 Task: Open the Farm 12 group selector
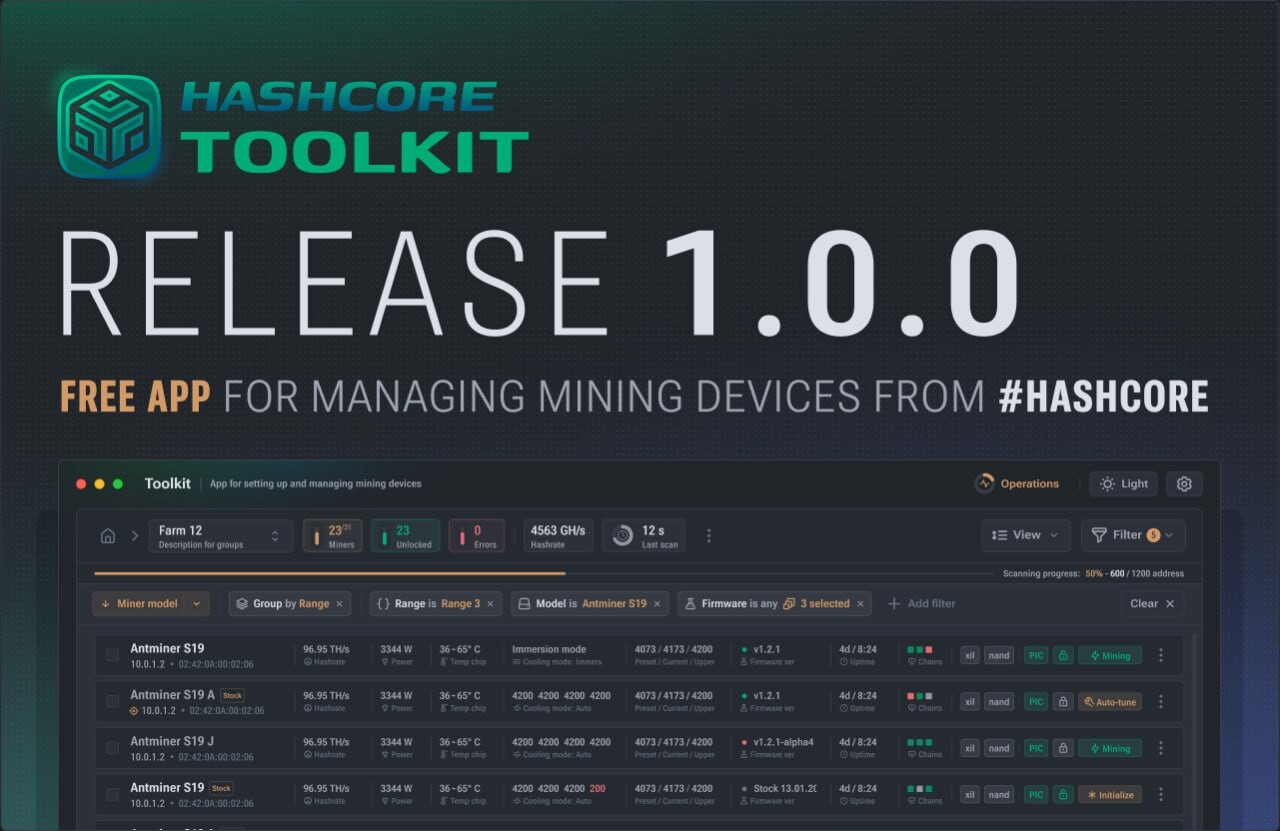click(221, 536)
